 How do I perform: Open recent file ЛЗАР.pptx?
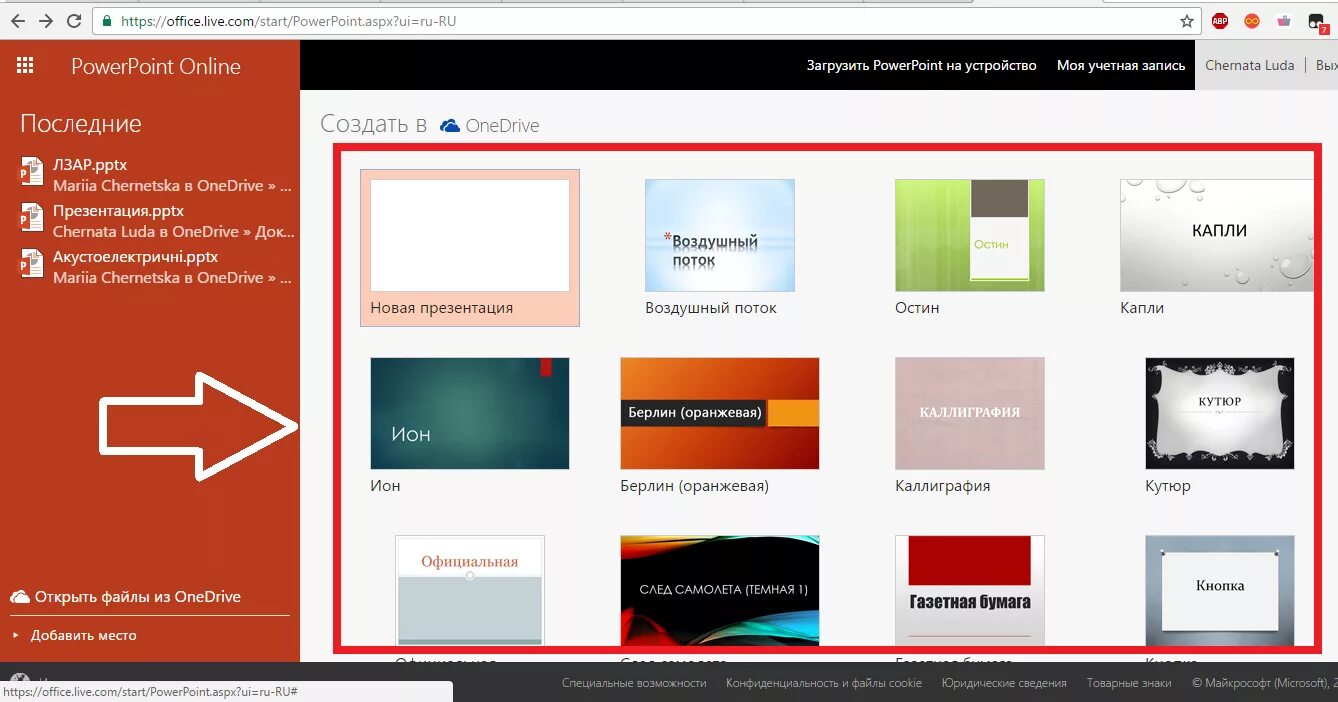pyautogui.click(x=90, y=165)
